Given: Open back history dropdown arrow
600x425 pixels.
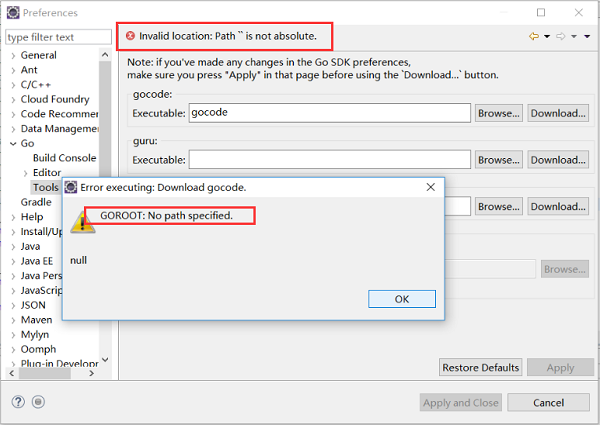Looking at the screenshot, I should pyautogui.click(x=547, y=36).
